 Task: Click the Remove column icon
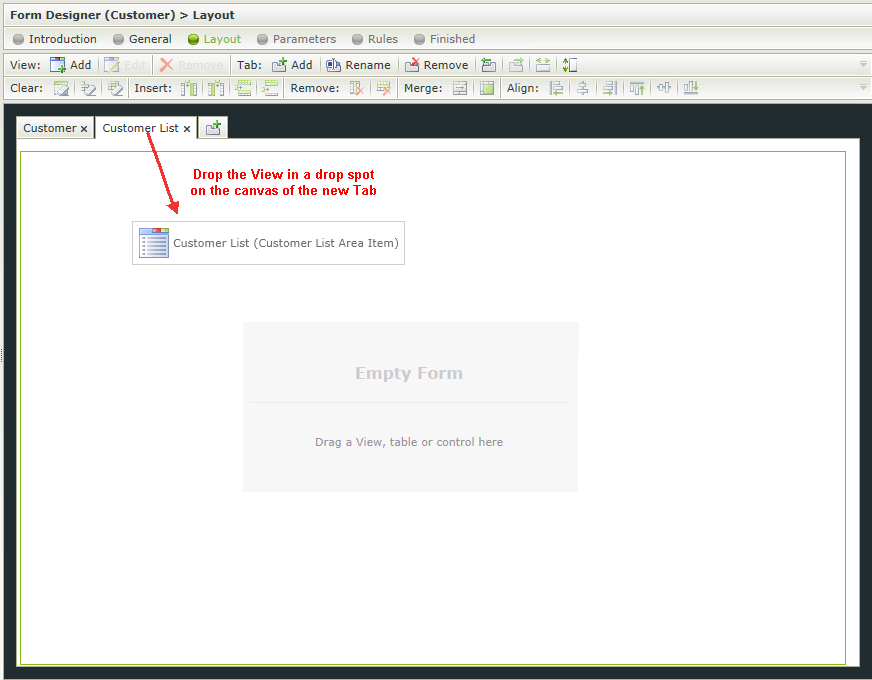356,88
